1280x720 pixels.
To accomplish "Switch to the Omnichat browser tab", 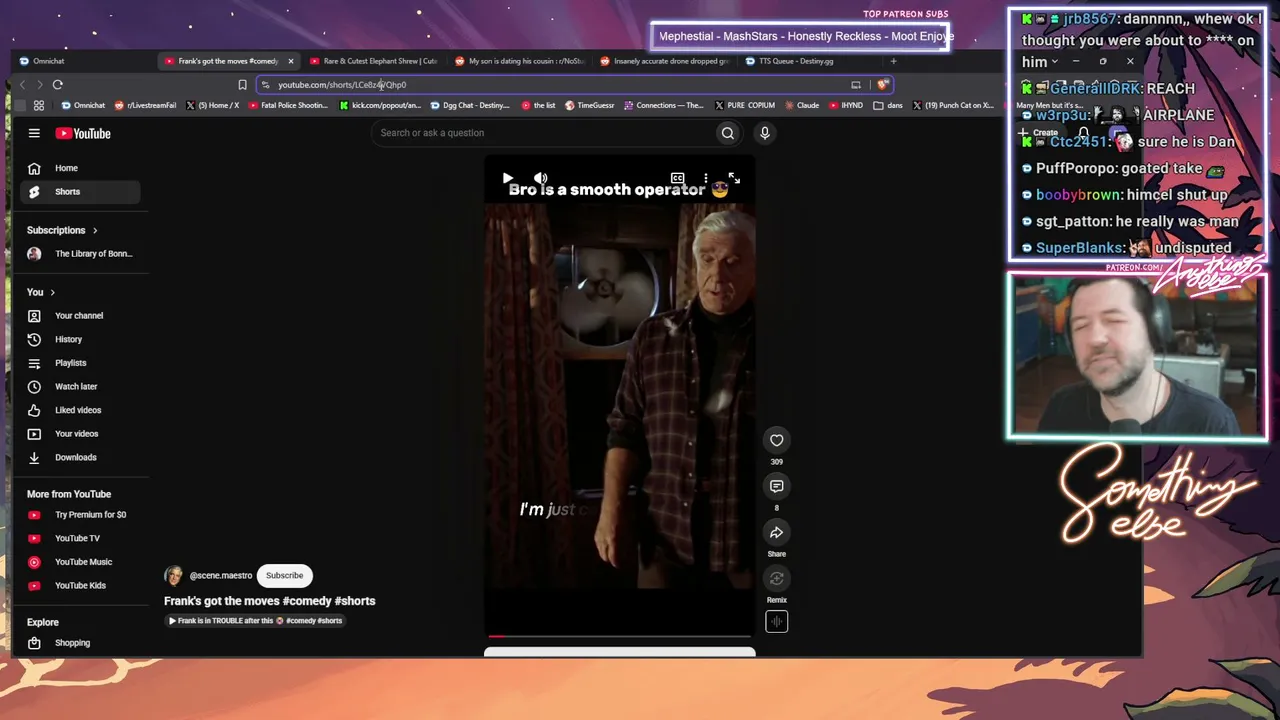I will coord(84,61).
